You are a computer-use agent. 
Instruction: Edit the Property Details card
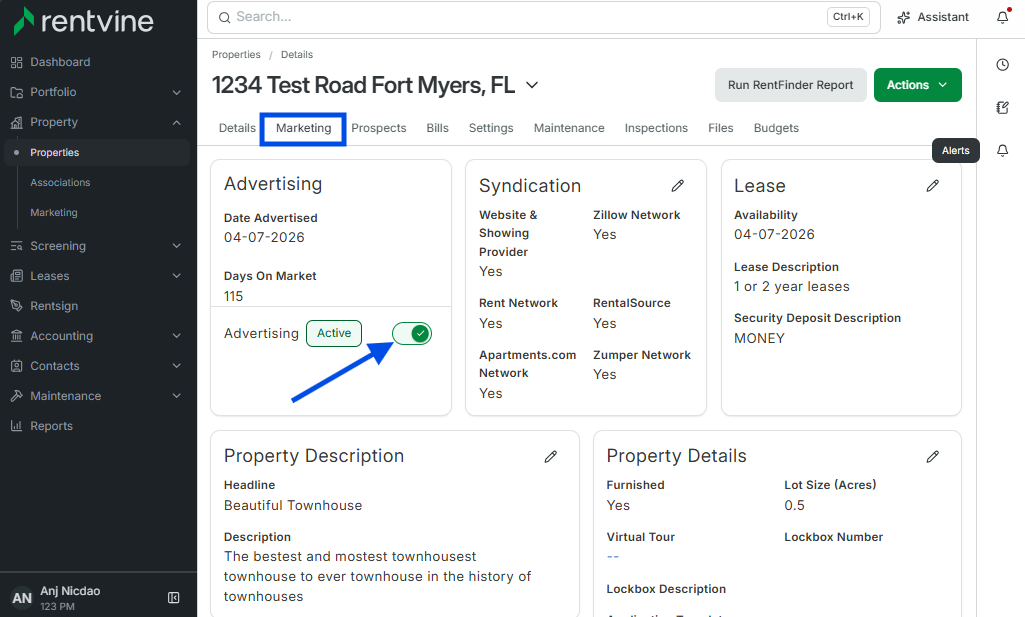point(933,456)
